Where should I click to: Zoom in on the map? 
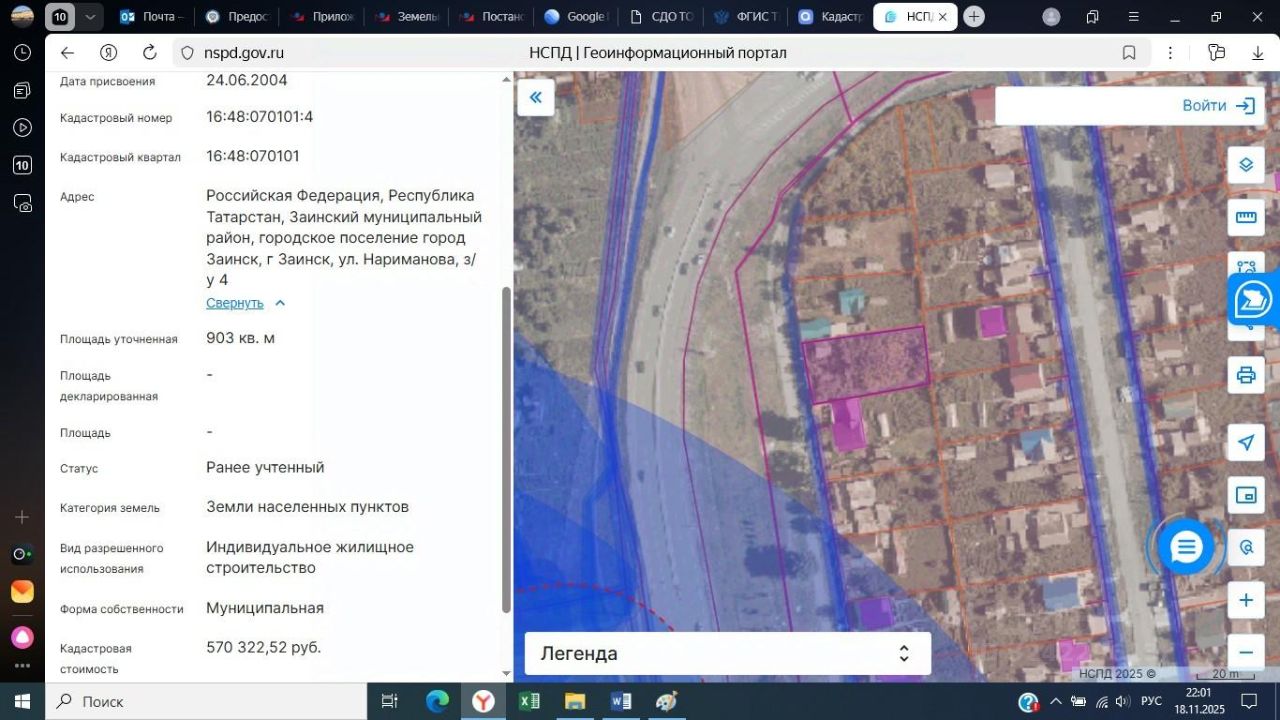(1246, 600)
